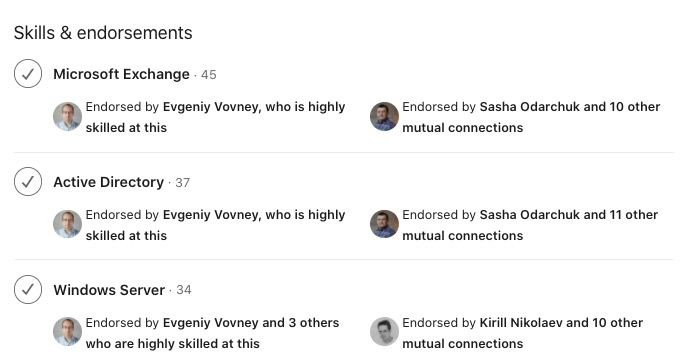Viewport: 685px width, 362px height.
Task: Select Kirill Nikolaev and 10 other mutual connections
Action: pos(522,333)
